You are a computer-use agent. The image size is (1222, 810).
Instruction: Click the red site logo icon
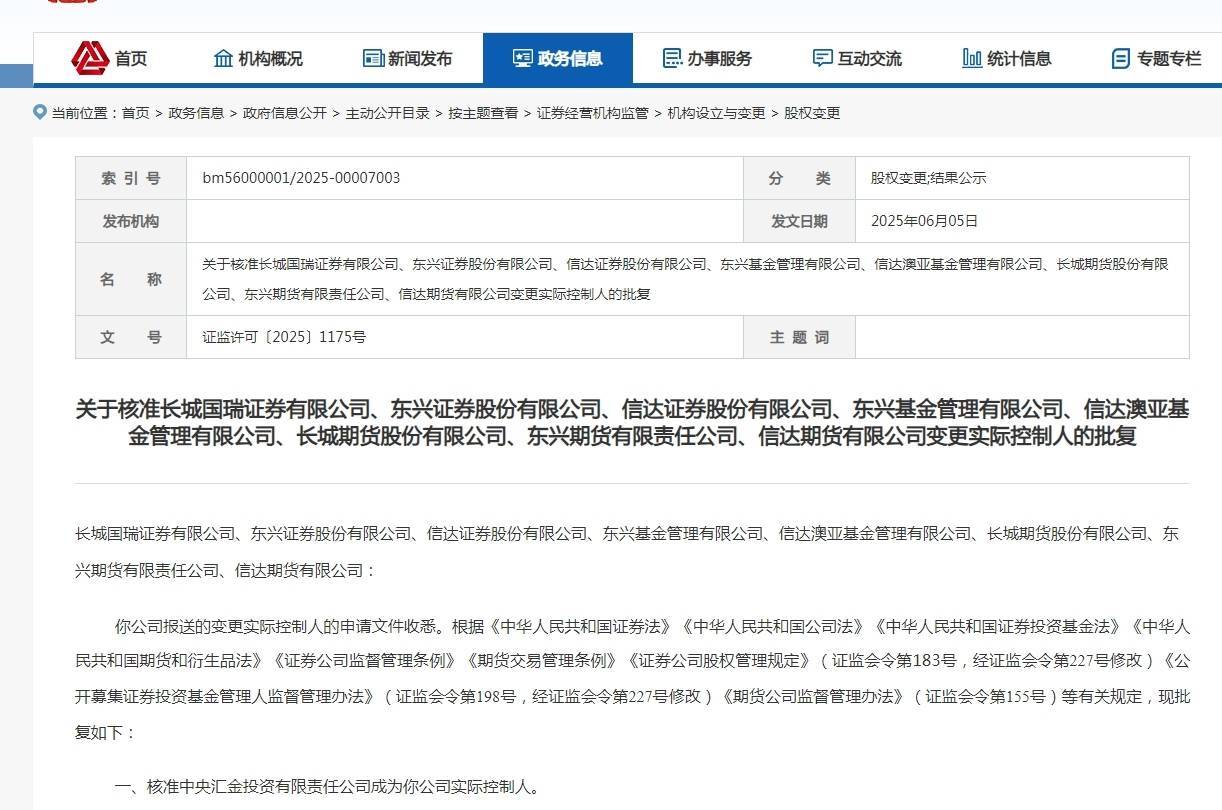(x=90, y=58)
